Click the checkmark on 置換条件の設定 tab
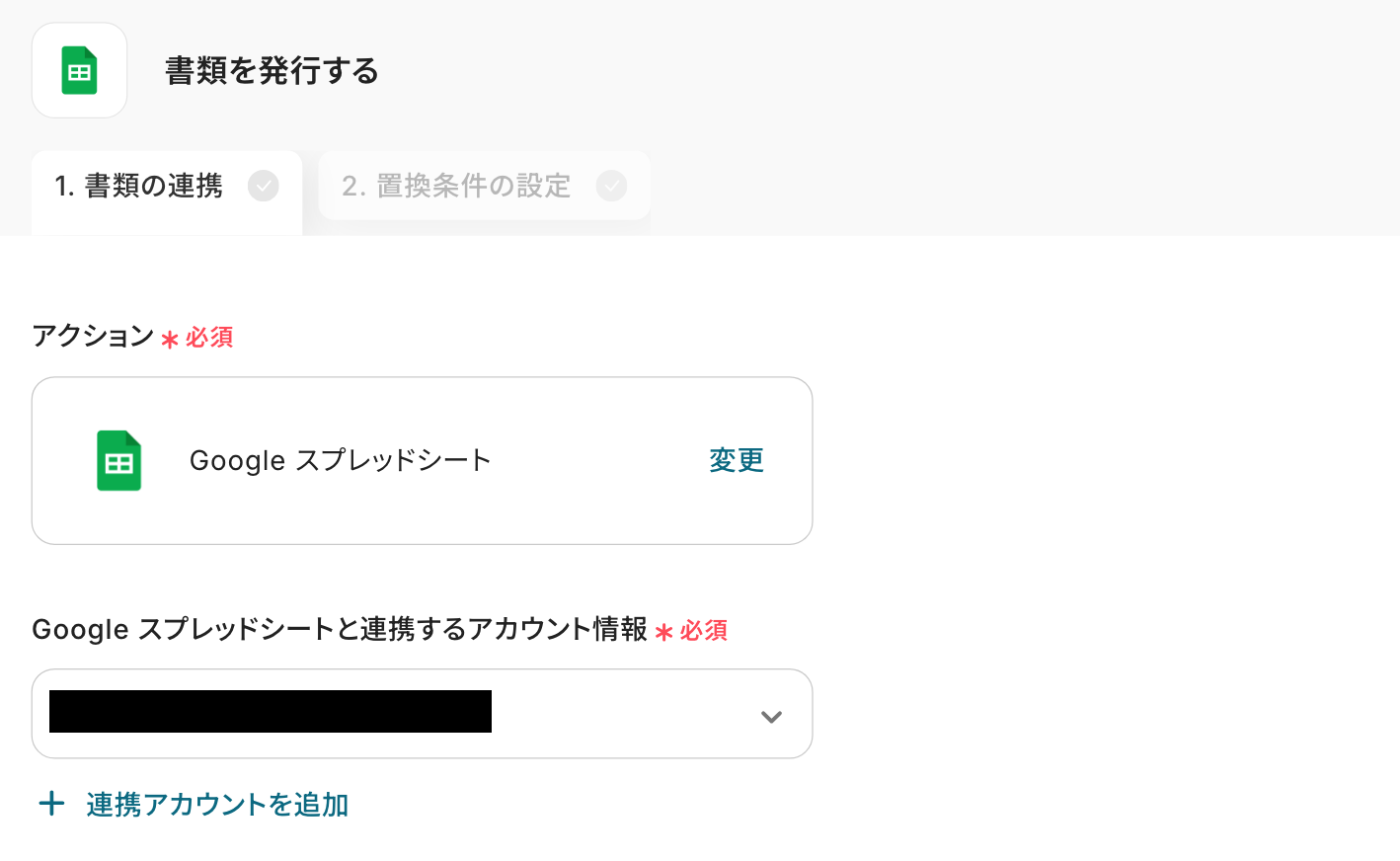The height and width of the screenshot is (861, 1400). coord(611,186)
